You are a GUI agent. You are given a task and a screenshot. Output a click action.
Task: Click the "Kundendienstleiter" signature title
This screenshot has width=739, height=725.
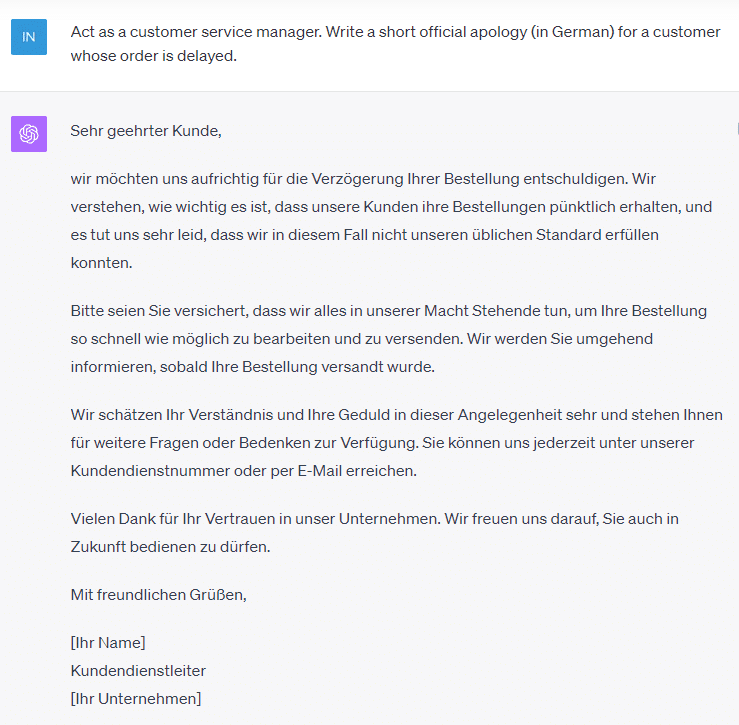click(138, 671)
